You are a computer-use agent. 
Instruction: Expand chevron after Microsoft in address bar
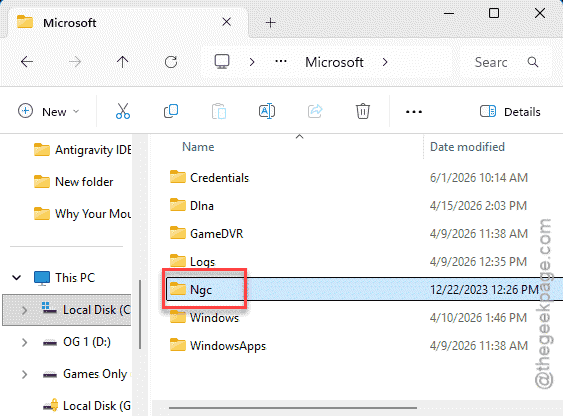pyautogui.click(x=385, y=62)
